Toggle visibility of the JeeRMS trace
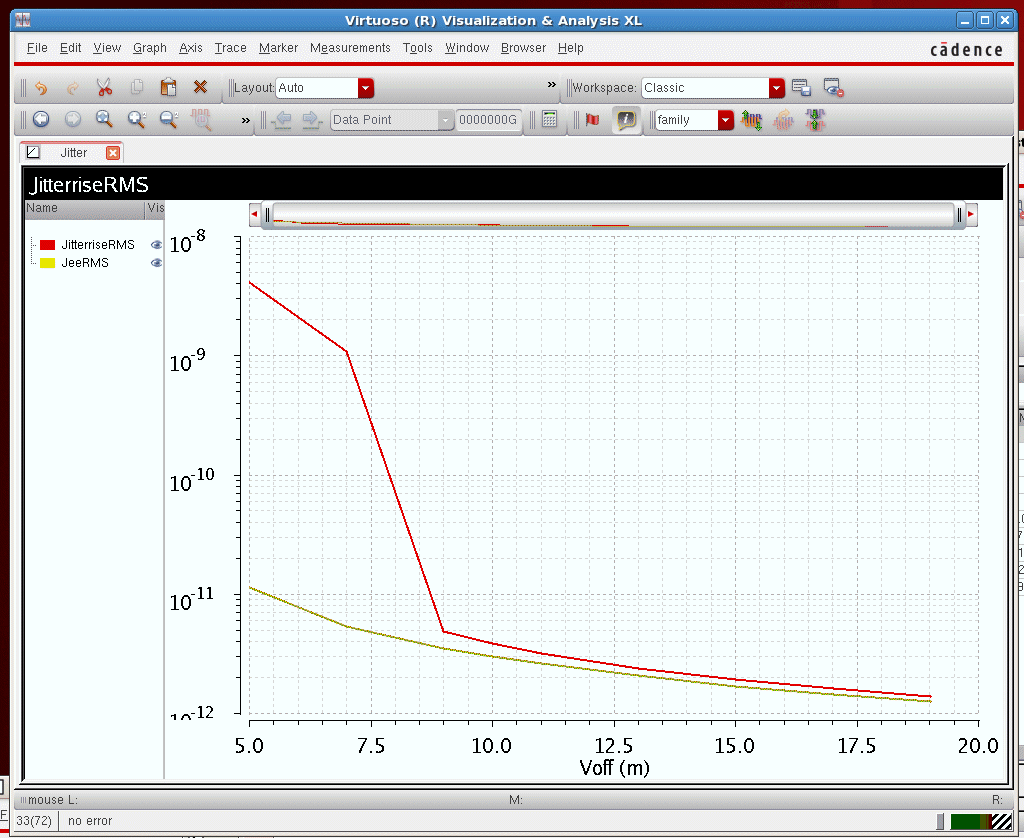This screenshot has width=1024, height=838. tap(156, 262)
